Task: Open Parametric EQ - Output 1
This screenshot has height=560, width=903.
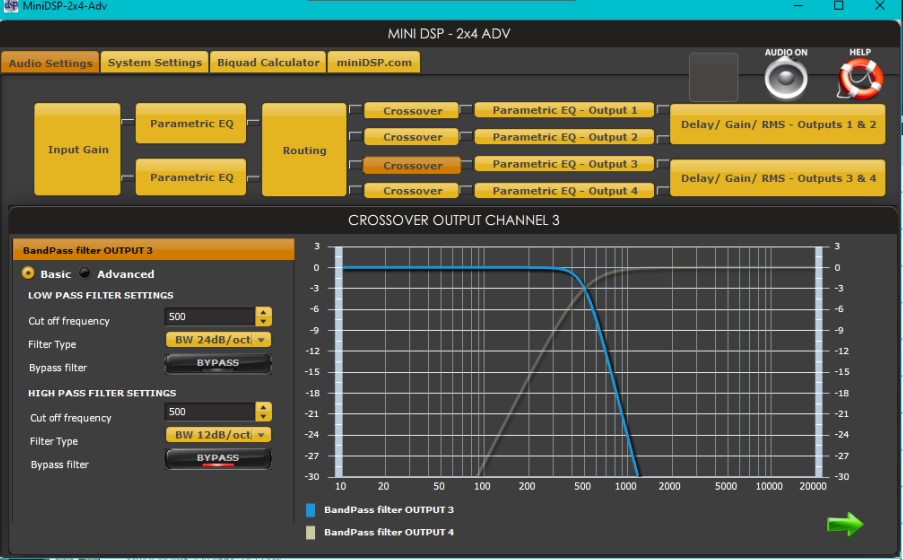Action: [564, 110]
